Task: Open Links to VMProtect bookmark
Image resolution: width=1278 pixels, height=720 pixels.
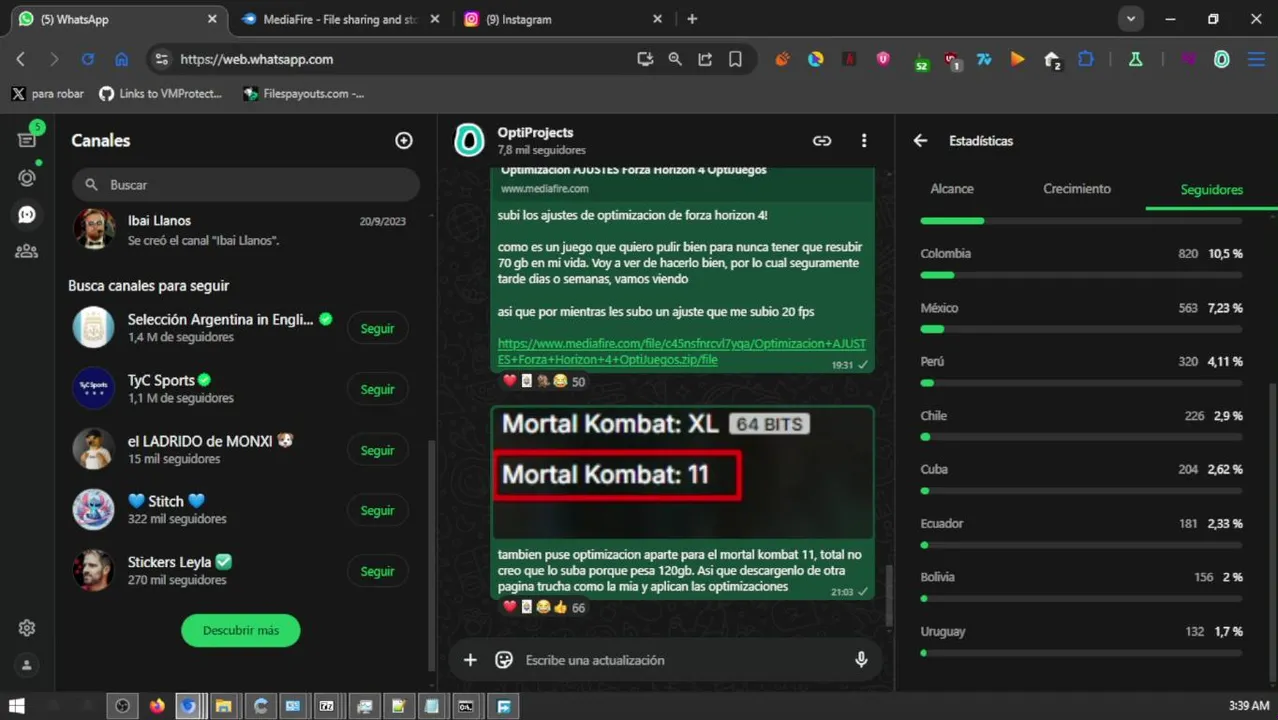Action: [161, 93]
